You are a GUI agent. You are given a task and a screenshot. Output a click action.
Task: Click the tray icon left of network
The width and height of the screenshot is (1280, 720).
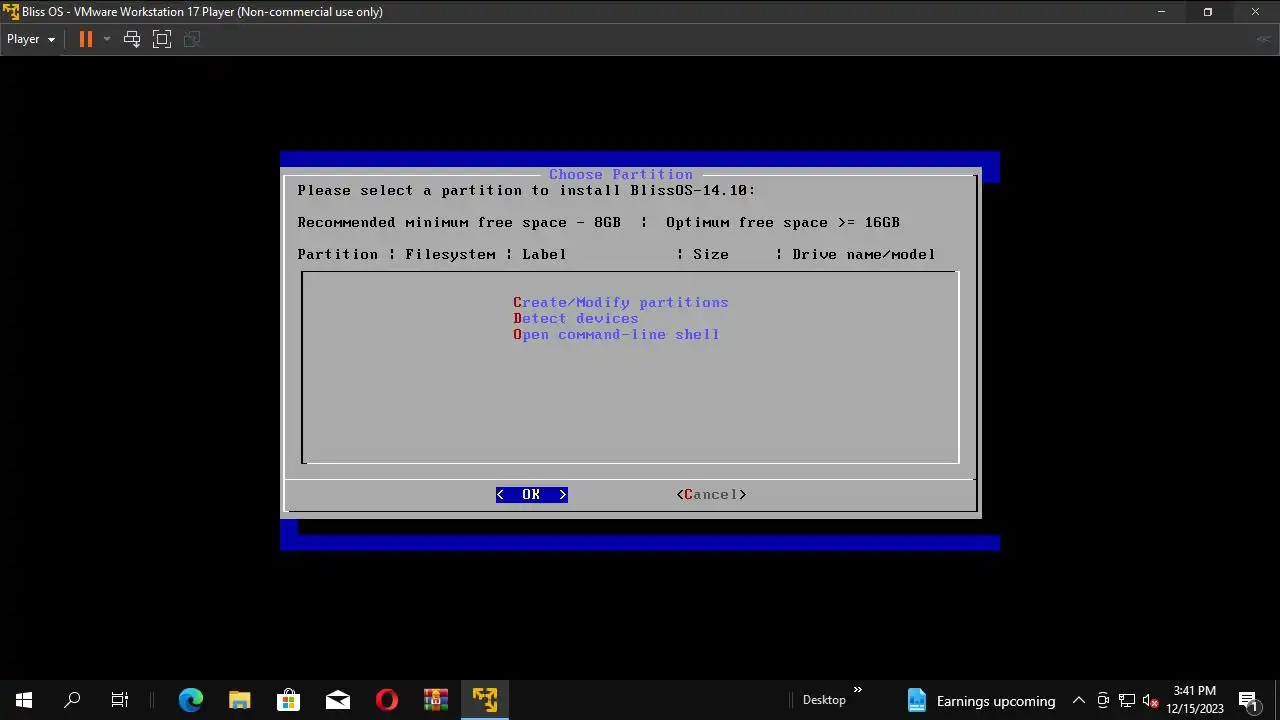pos(1103,700)
